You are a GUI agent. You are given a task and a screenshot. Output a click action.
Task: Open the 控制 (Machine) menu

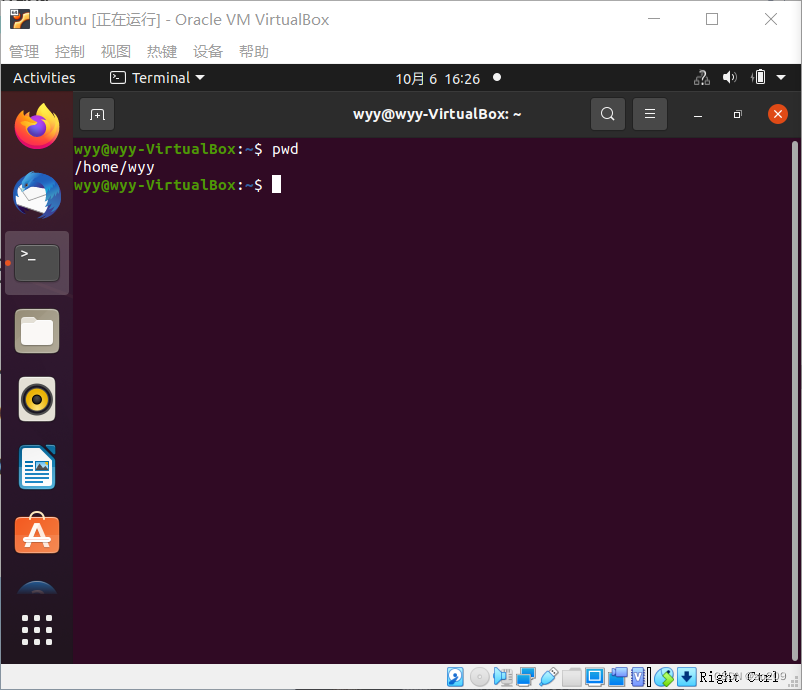pos(68,51)
